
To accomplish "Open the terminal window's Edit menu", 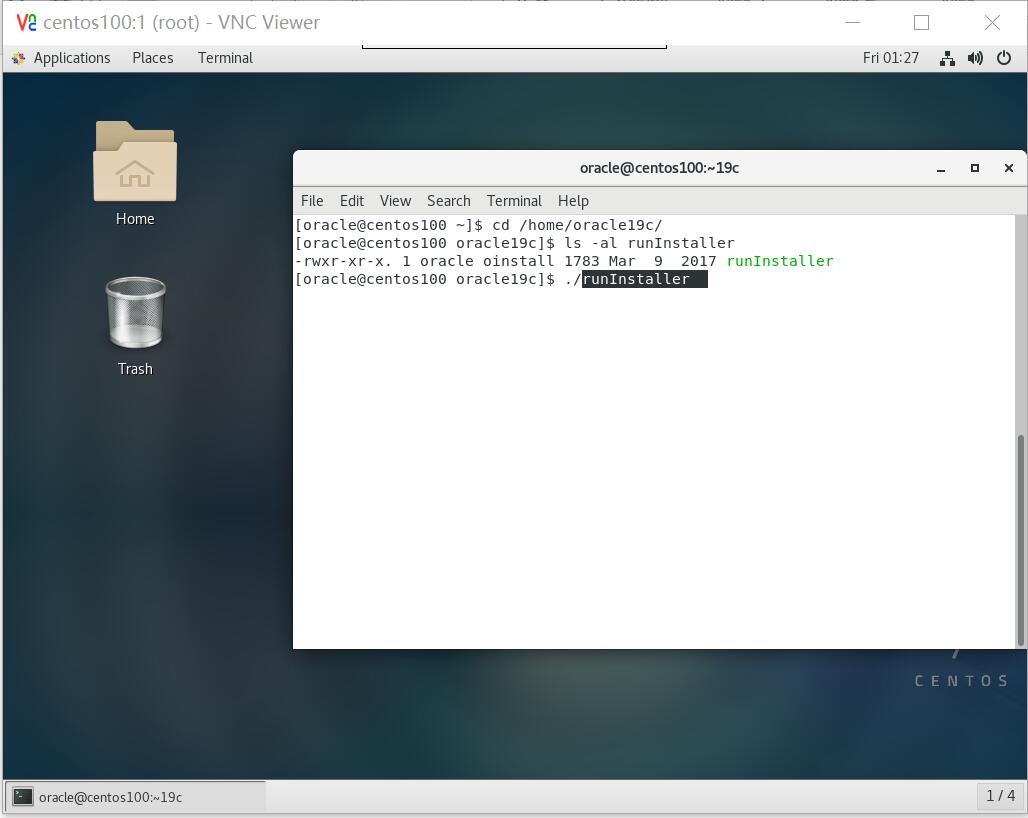I will [x=351, y=201].
